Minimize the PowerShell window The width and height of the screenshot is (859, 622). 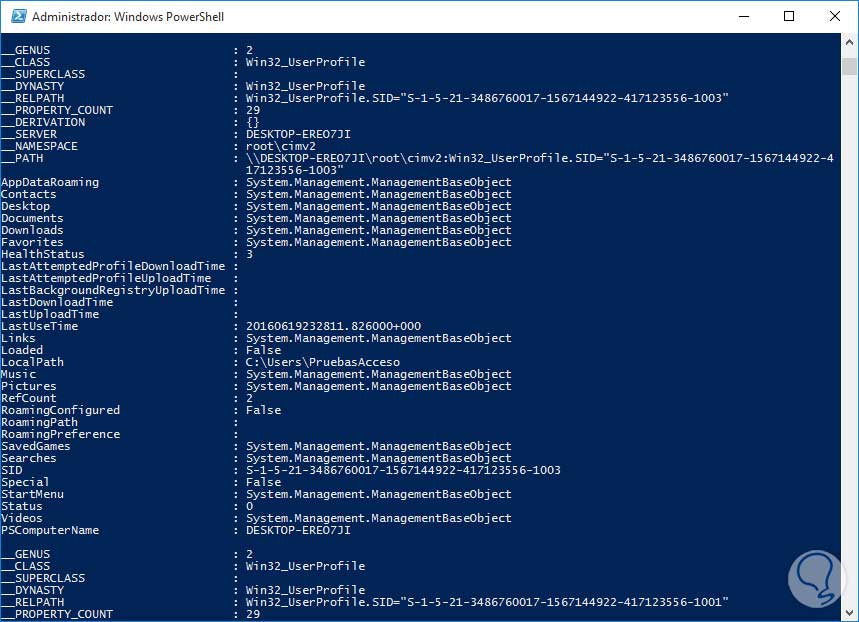point(741,17)
